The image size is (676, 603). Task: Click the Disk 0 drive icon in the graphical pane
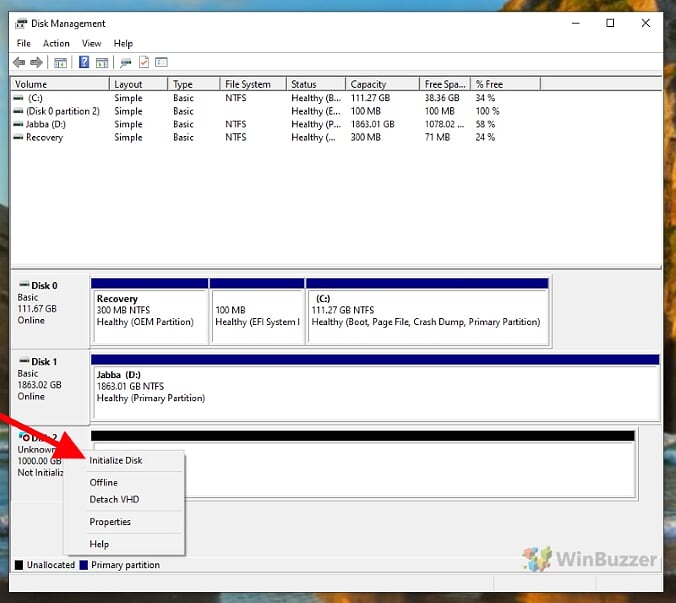(24, 285)
